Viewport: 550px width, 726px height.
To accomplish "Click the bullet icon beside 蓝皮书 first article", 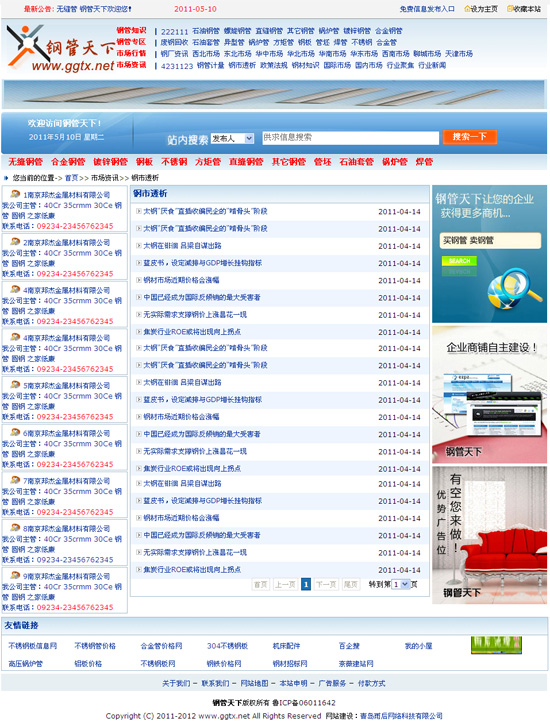I will coord(138,263).
